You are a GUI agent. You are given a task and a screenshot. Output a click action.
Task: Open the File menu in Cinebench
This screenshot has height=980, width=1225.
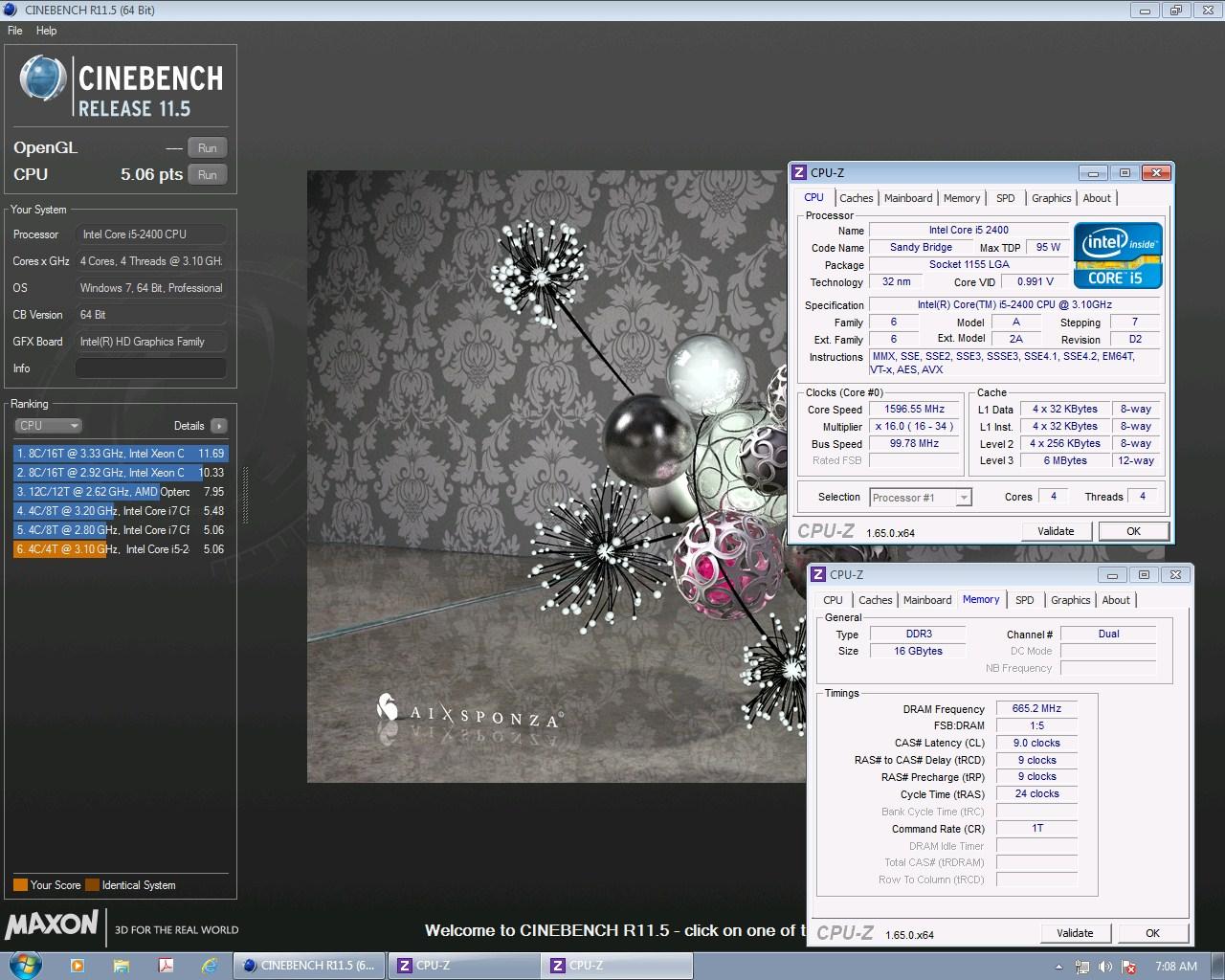tap(15, 31)
